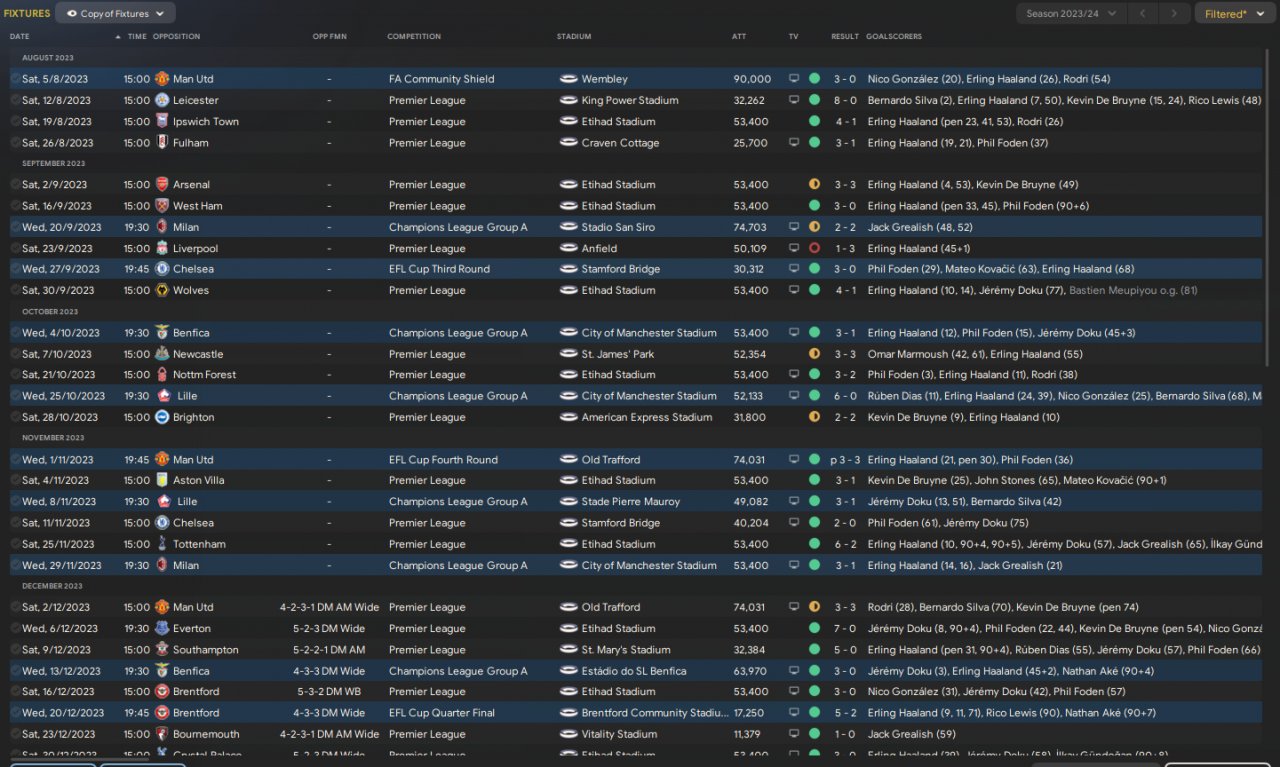1280x767 pixels.
Task: Click the TV icon in the Leicester row
Action: point(795,100)
